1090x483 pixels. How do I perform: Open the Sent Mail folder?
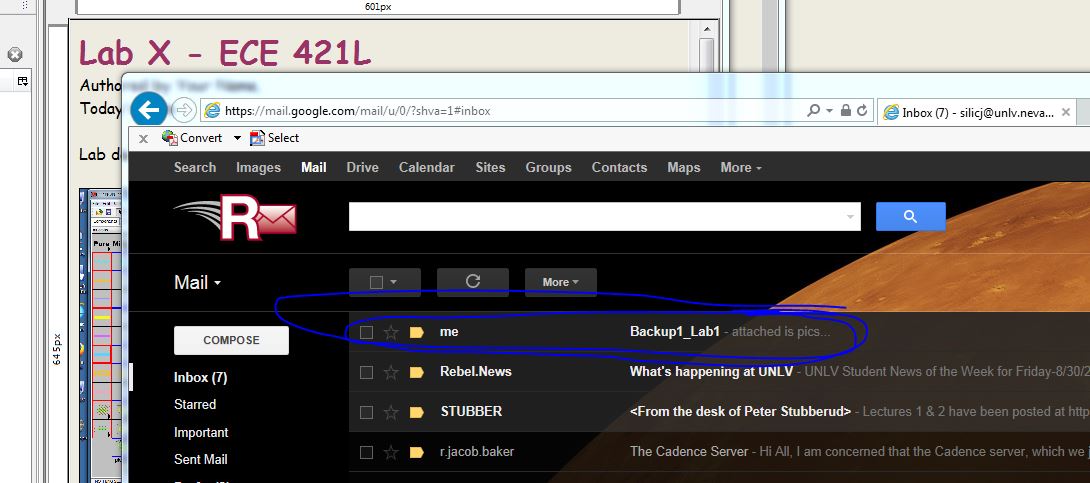[x=201, y=459]
